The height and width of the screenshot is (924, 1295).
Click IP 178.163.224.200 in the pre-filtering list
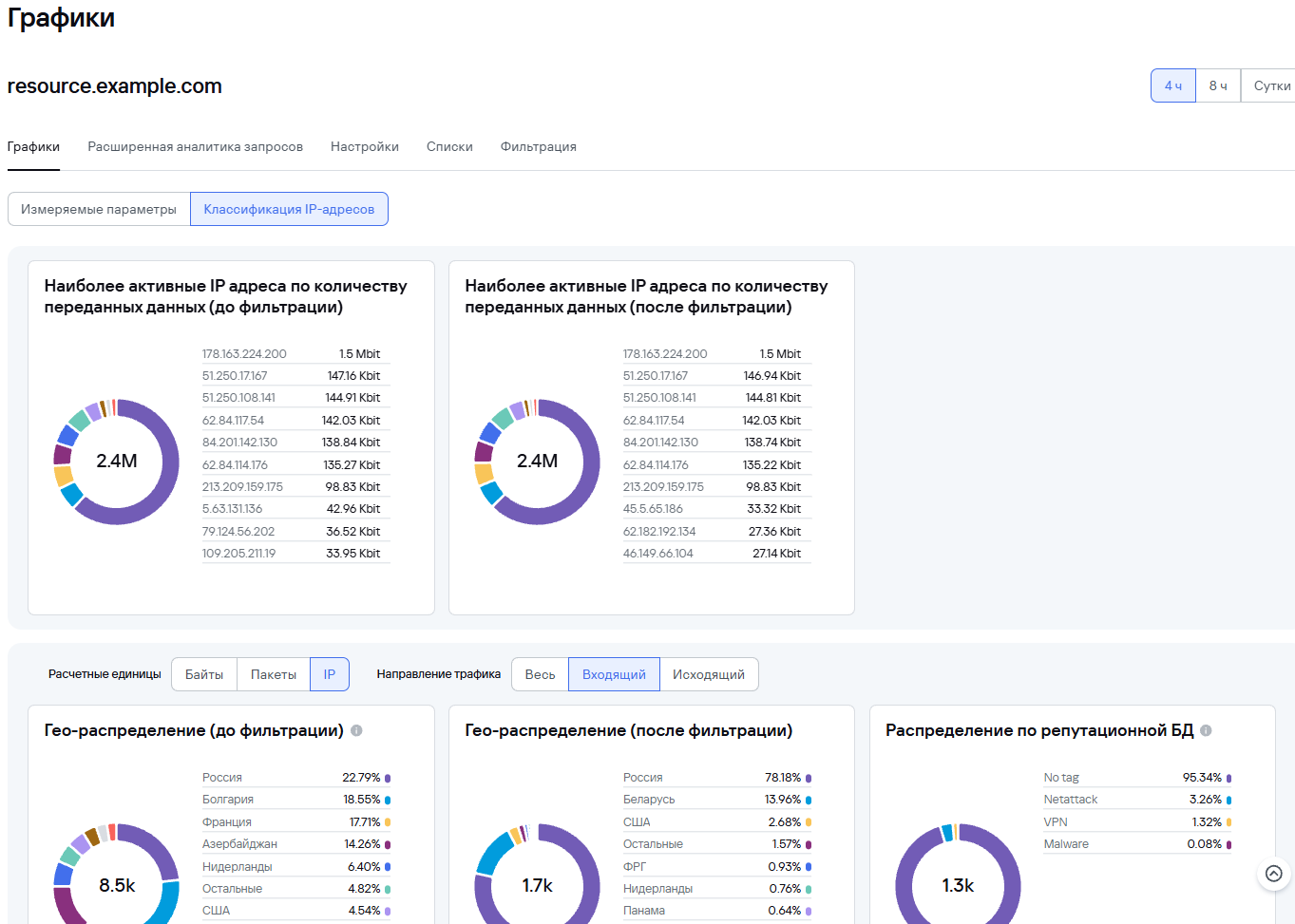244,353
